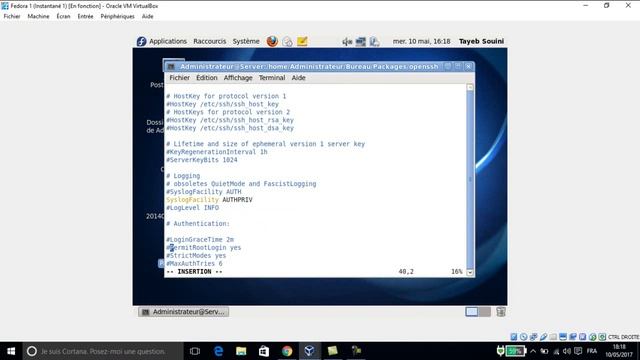This screenshot has height=360, width=640.
Task: Click the battery percentage indicator in the tray
Action: click(x=516, y=351)
